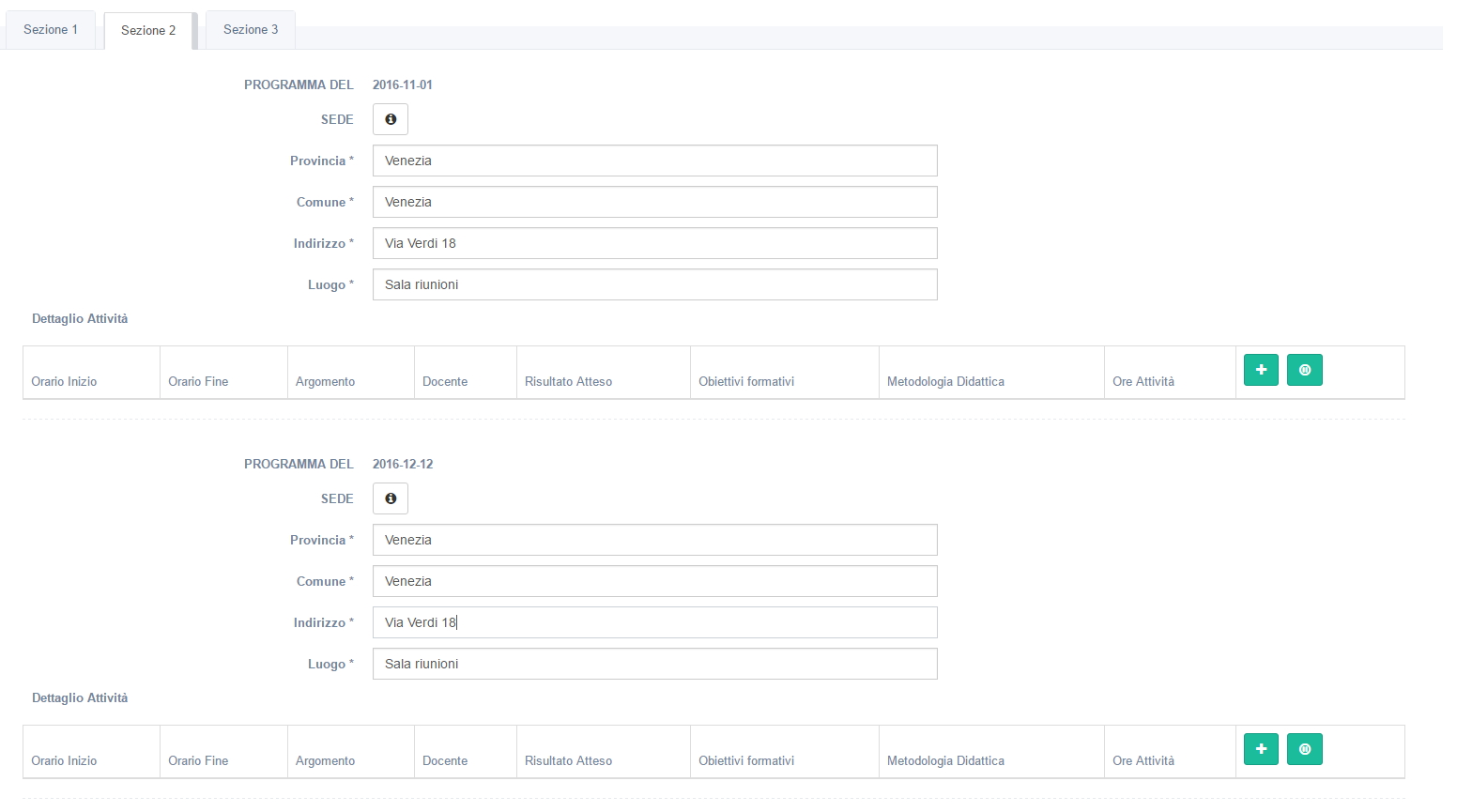Click the pause-circle button in the 2016-12-12 table

point(1304,749)
